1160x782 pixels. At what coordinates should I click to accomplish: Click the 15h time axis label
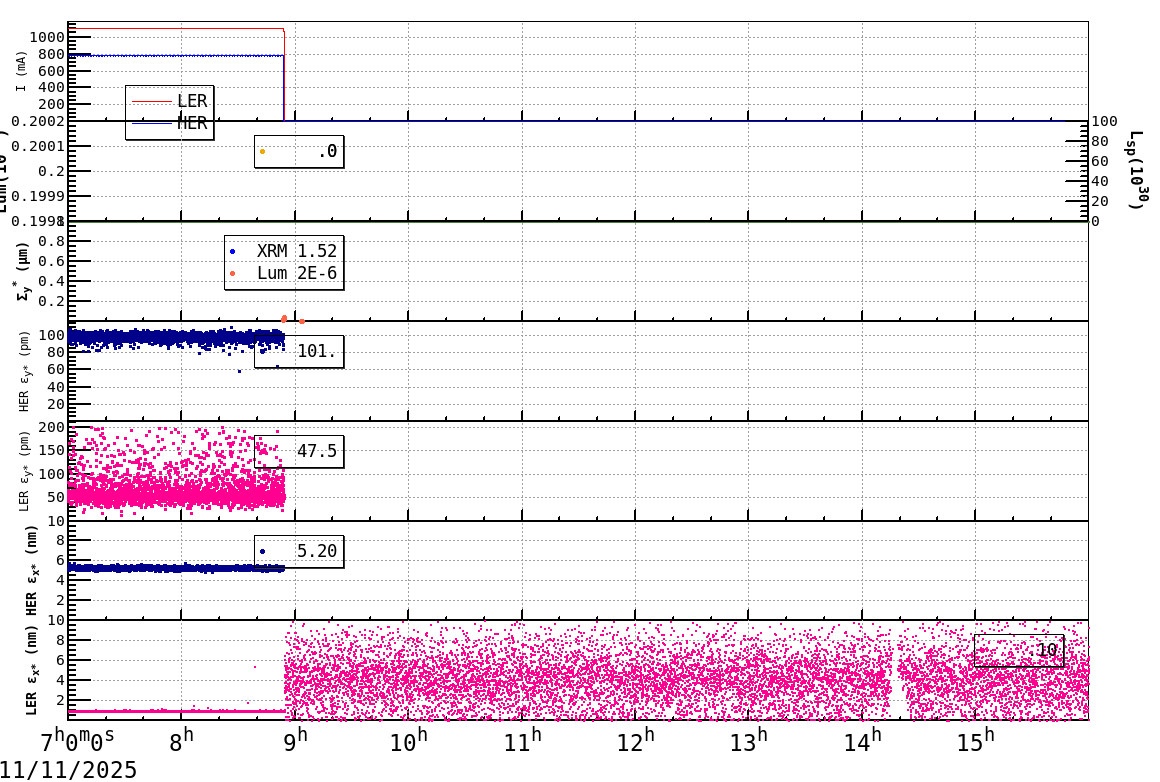coord(976,740)
